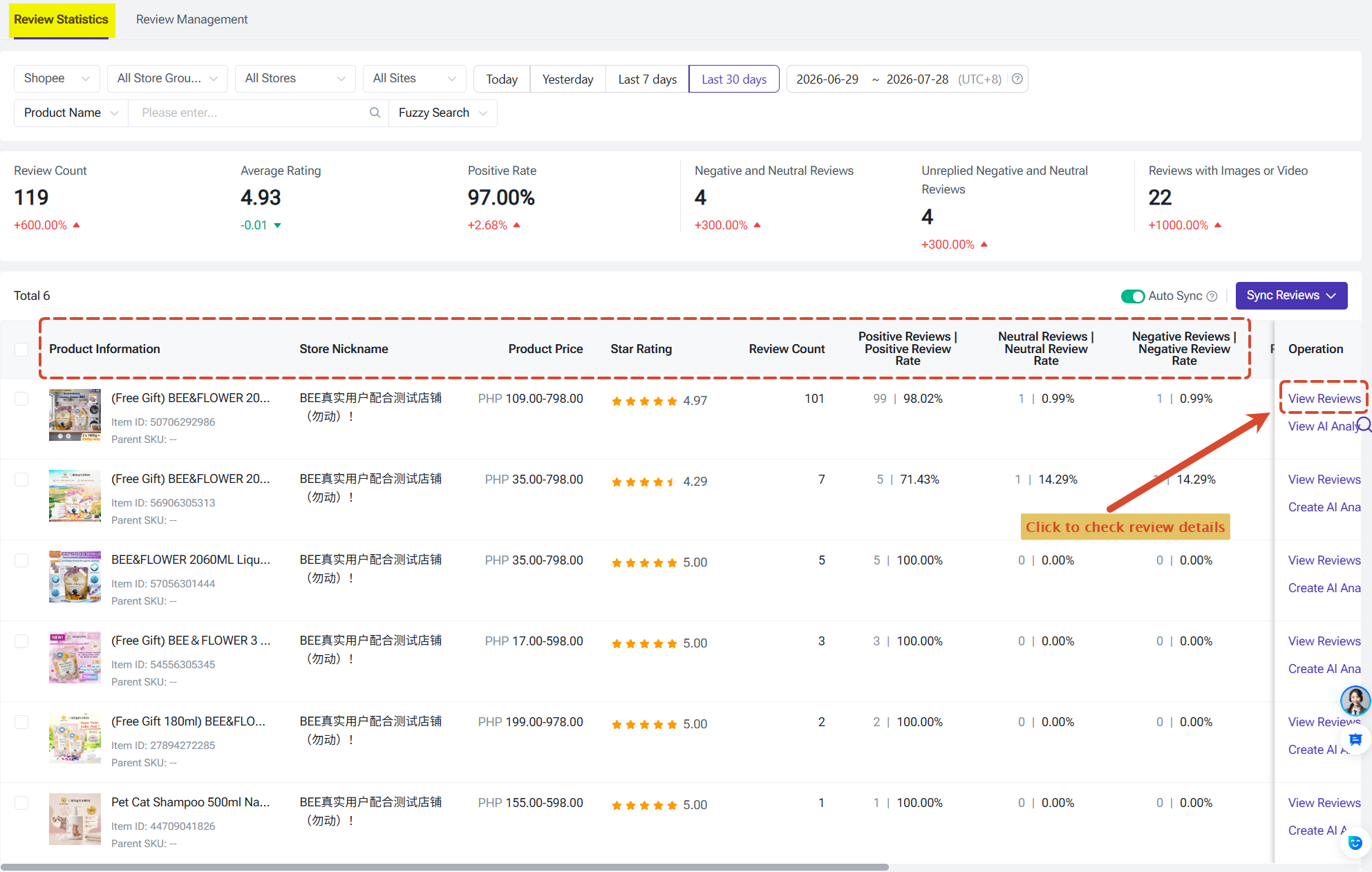Tick the checkbox for Item ID 50706292986

[x=21, y=399]
